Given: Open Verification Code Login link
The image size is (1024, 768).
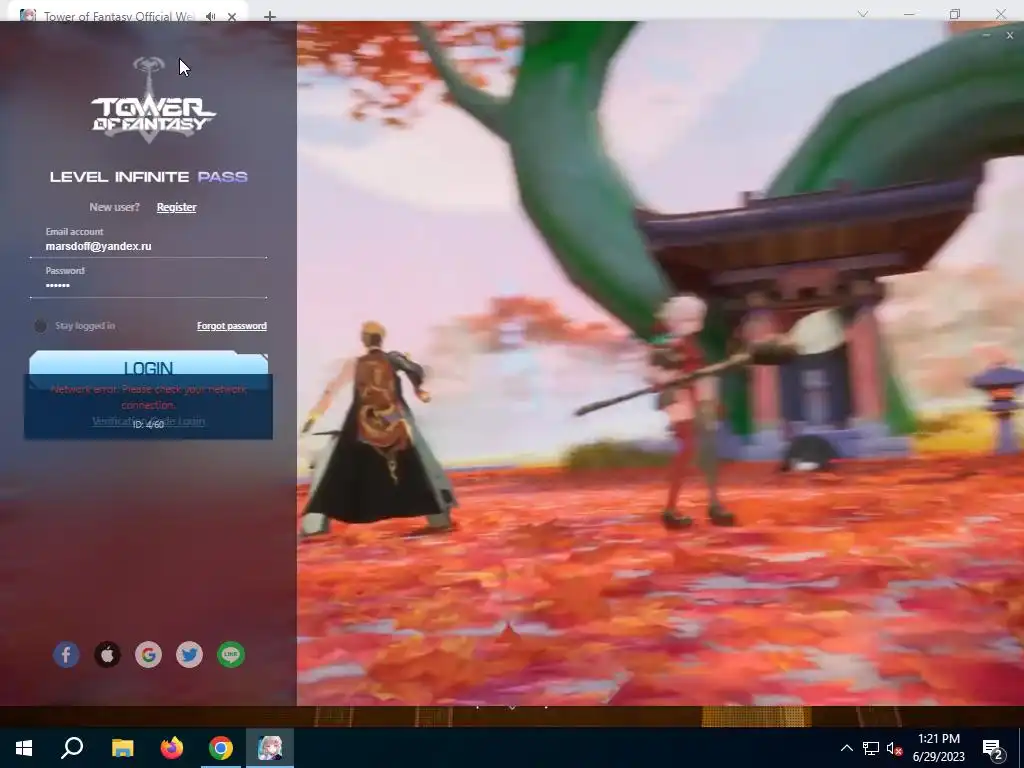Looking at the screenshot, I should [x=149, y=421].
